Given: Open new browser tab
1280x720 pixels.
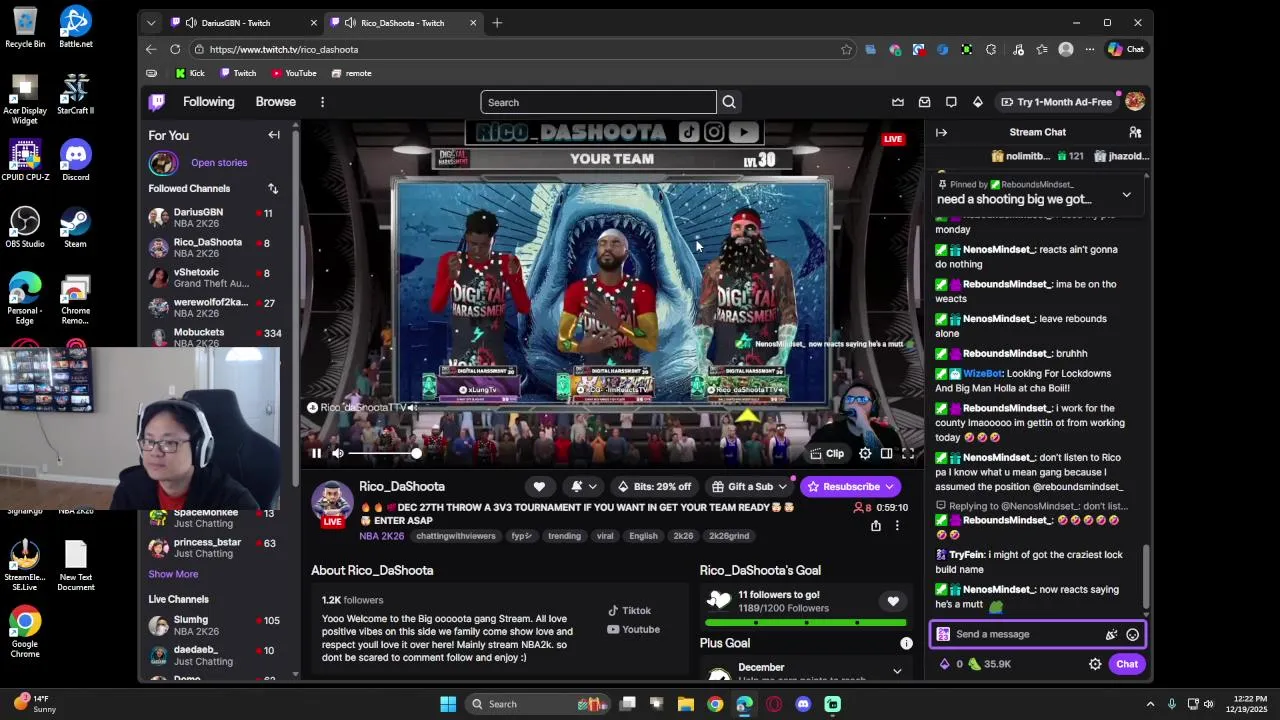Looking at the screenshot, I should pyautogui.click(x=497, y=23).
